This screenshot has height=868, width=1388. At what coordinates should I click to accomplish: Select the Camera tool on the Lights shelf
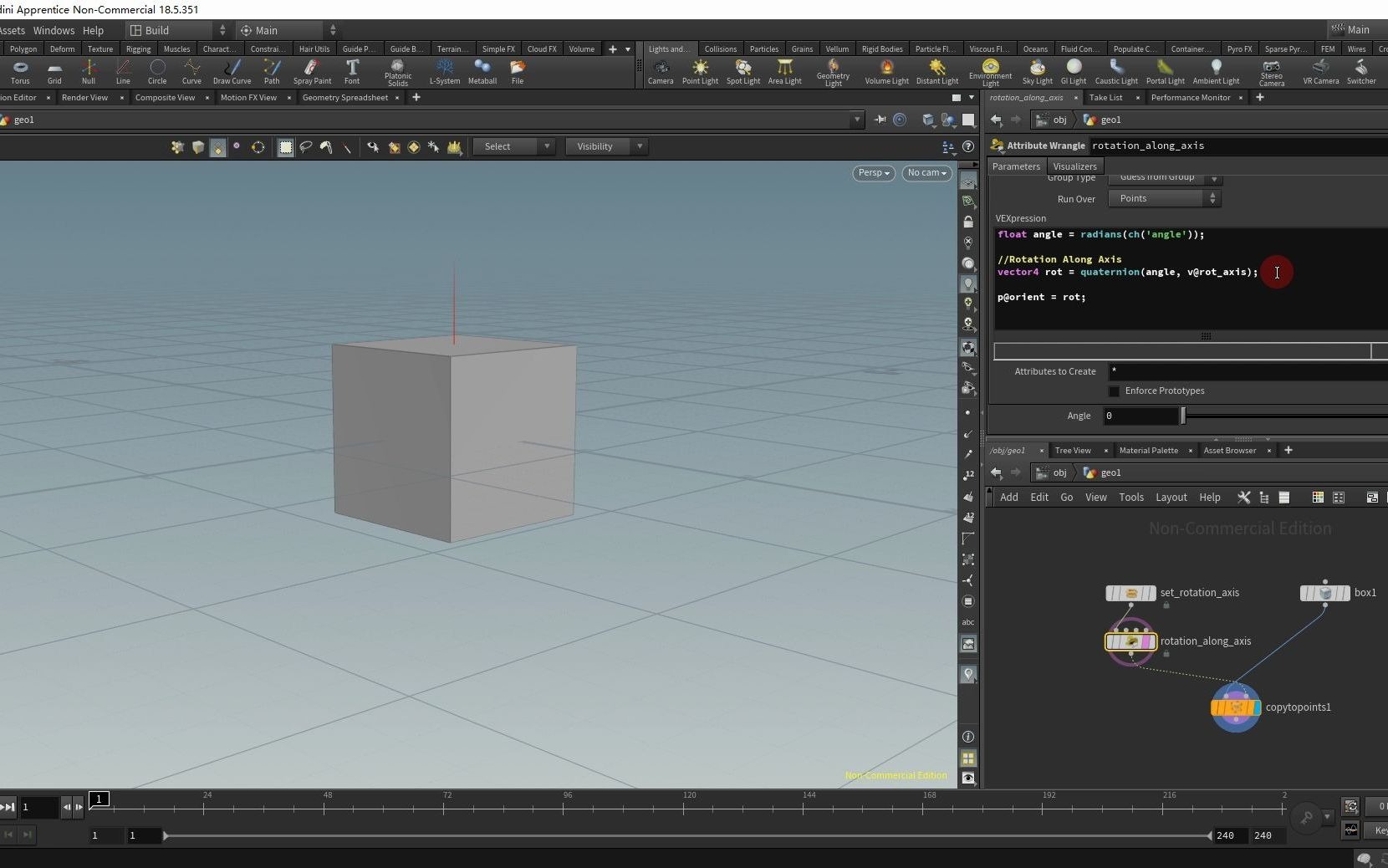coord(660,72)
